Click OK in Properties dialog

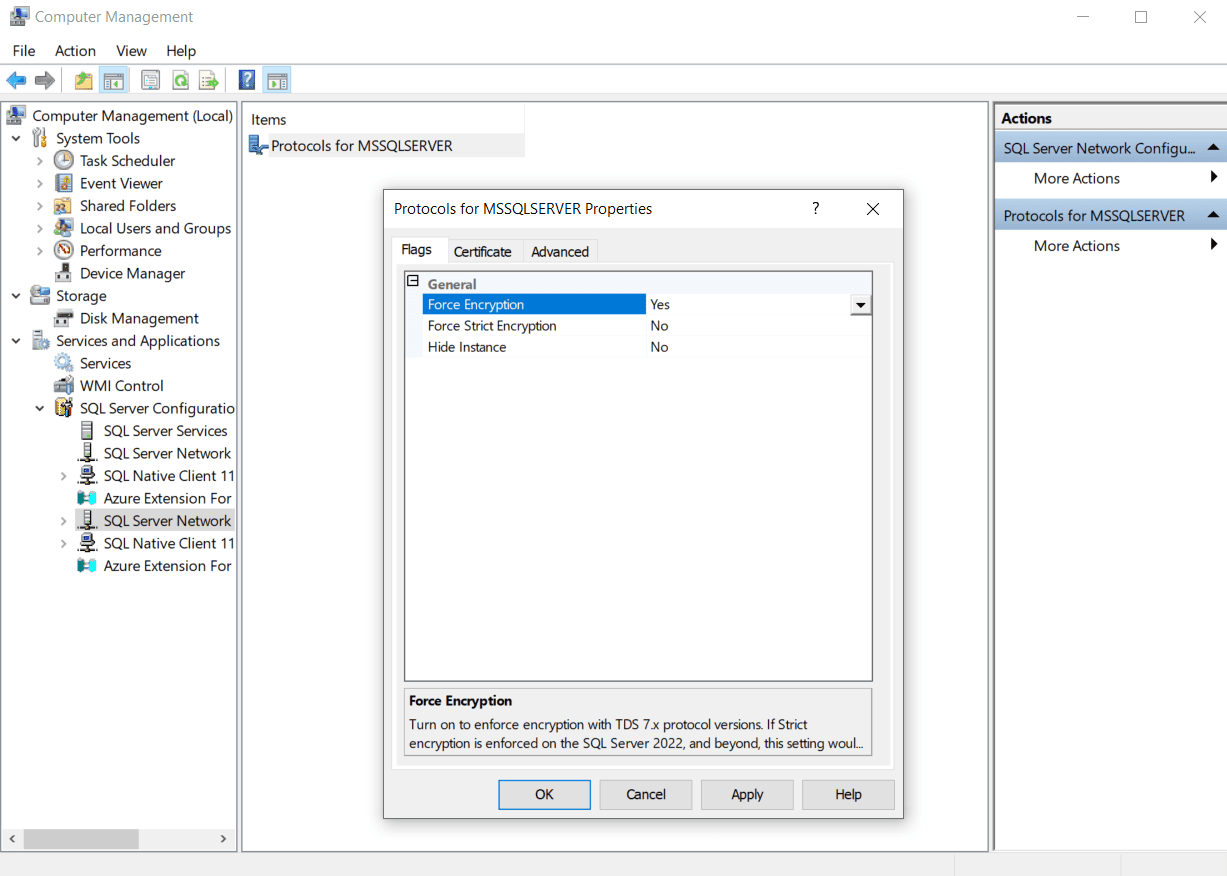click(544, 795)
